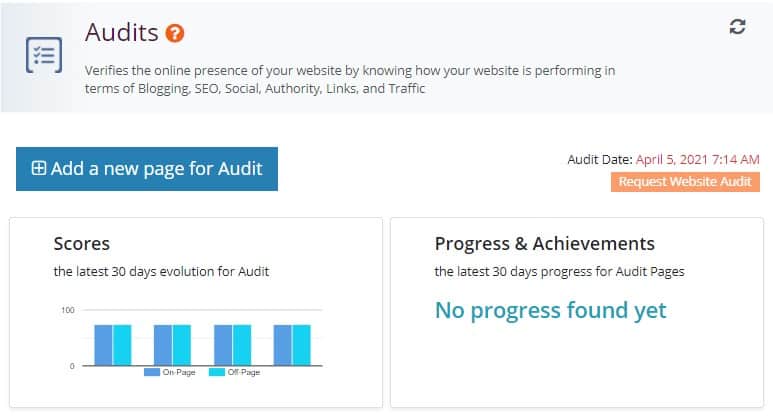Click On-Page legend label
The image size is (773, 416).
tap(179, 372)
